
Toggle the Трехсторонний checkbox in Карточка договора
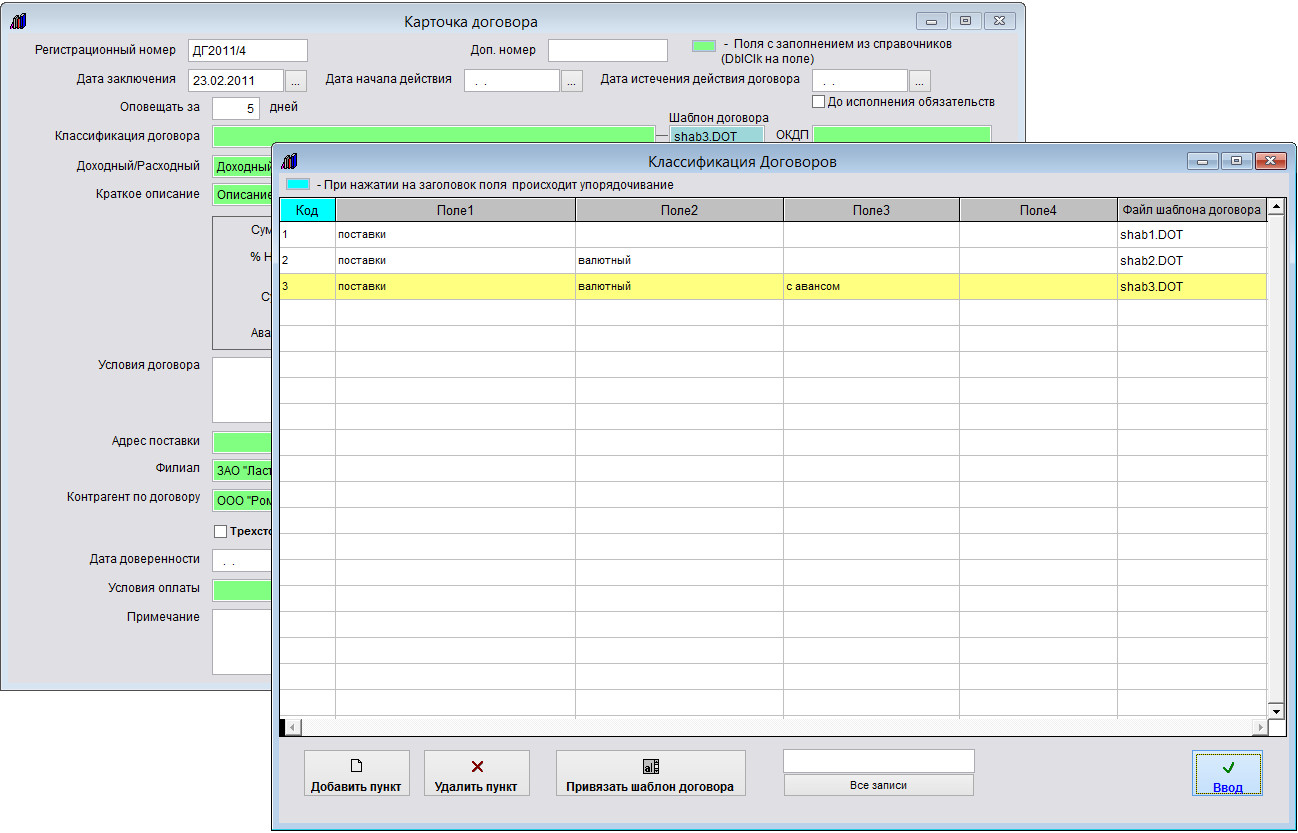click(221, 531)
